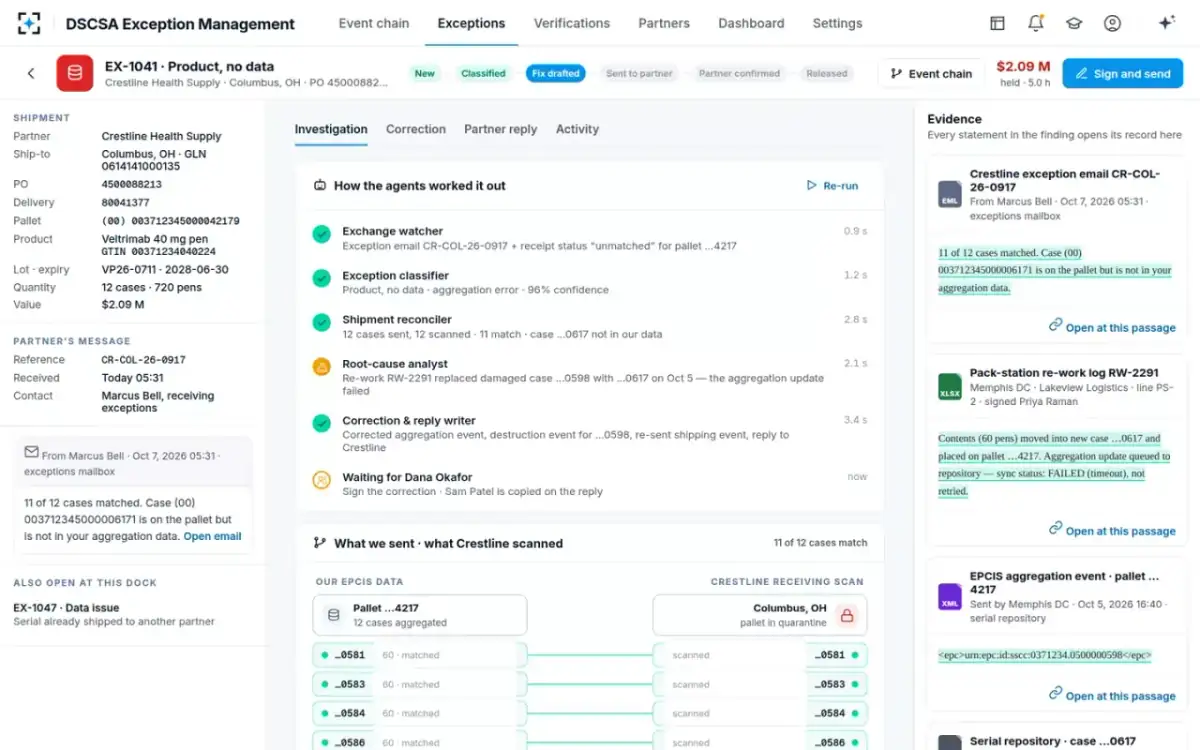Open the sparkle assistant icon
The height and width of the screenshot is (750, 1200).
point(1166,23)
